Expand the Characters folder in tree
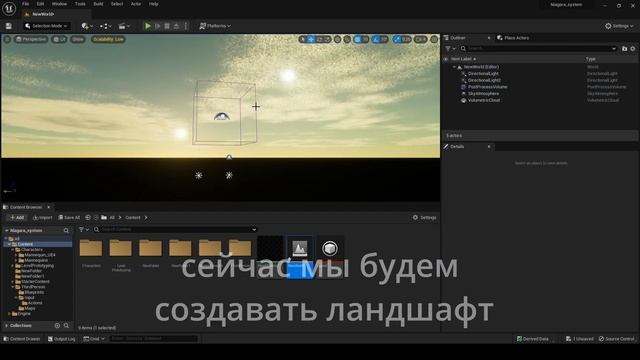 [x=13, y=249]
